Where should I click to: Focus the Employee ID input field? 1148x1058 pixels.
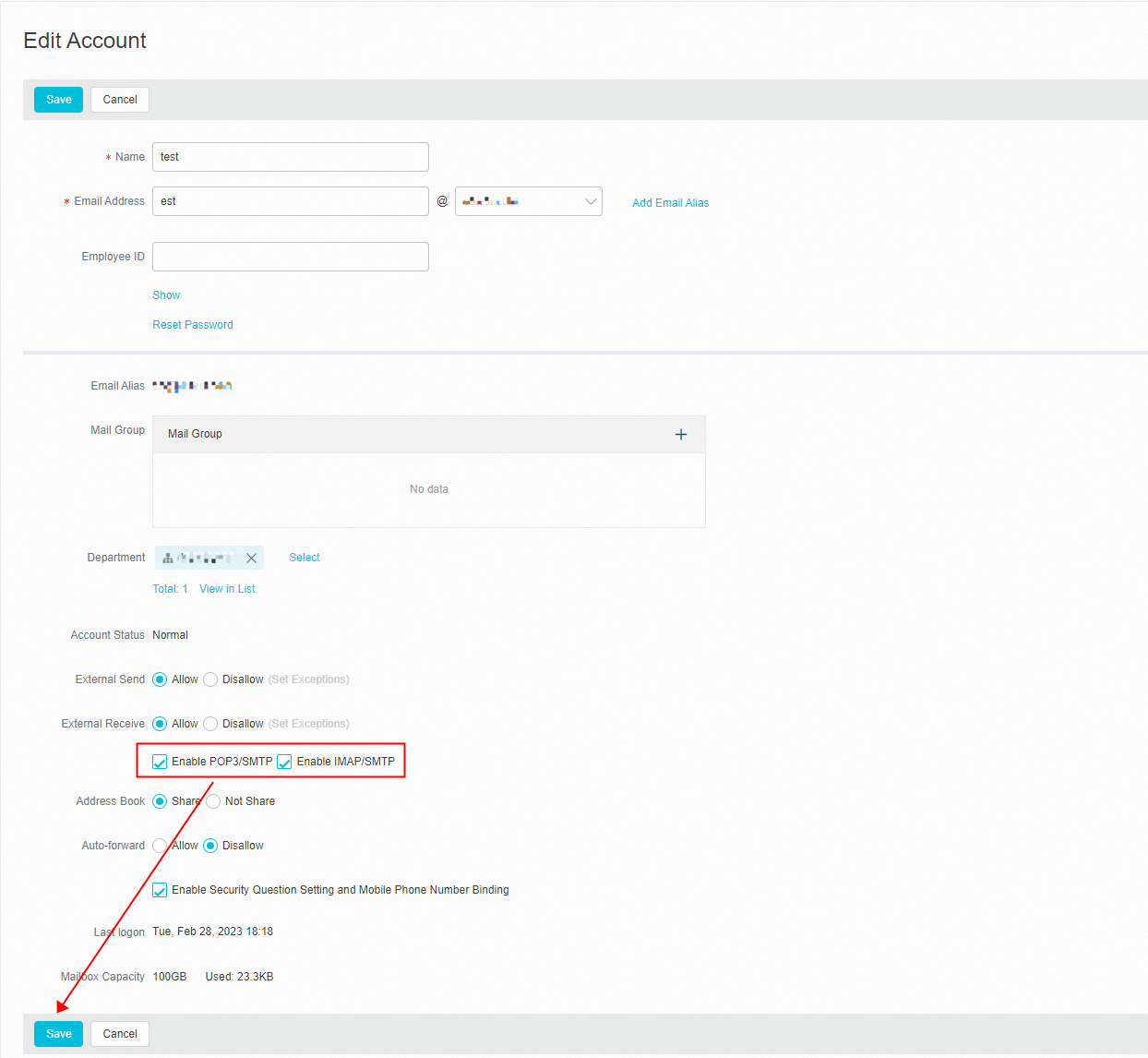click(x=291, y=257)
